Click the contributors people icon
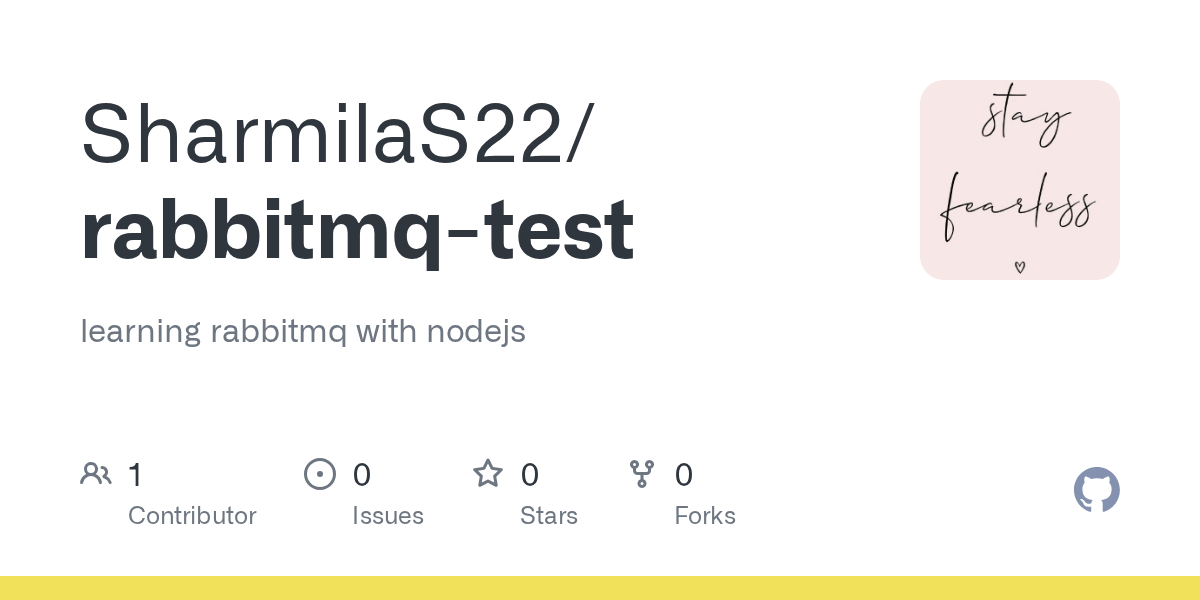Viewport: 1200px width, 600px height. [x=96, y=474]
